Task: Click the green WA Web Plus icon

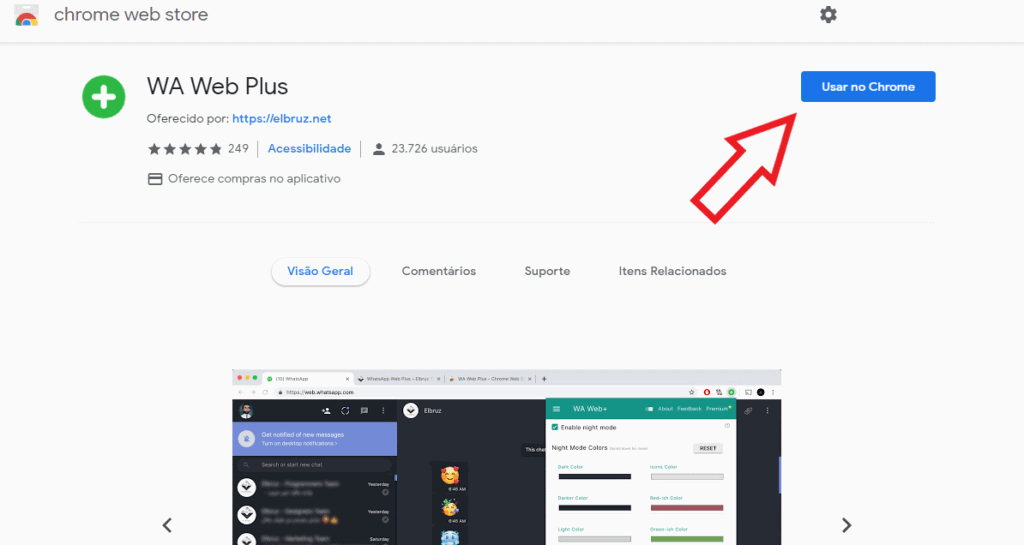Action: 103,97
